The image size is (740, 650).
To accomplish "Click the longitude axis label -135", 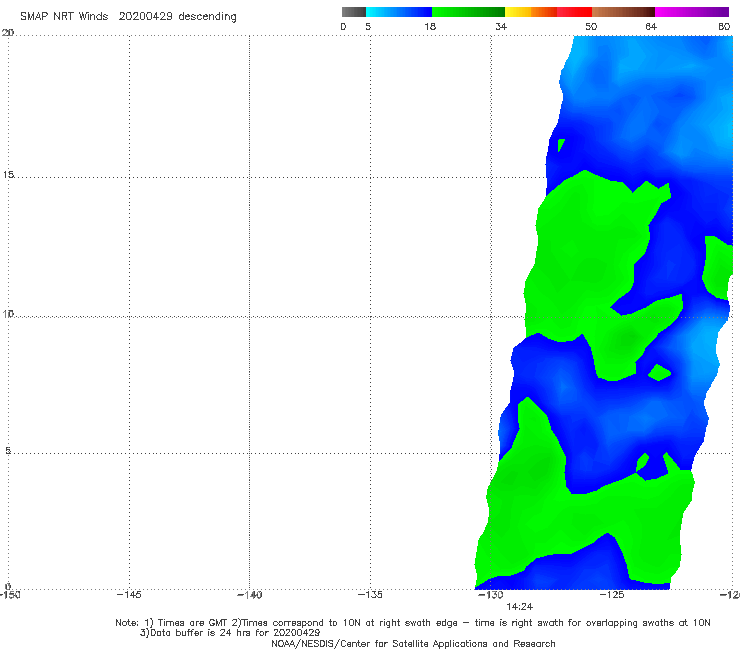I will (370, 595).
